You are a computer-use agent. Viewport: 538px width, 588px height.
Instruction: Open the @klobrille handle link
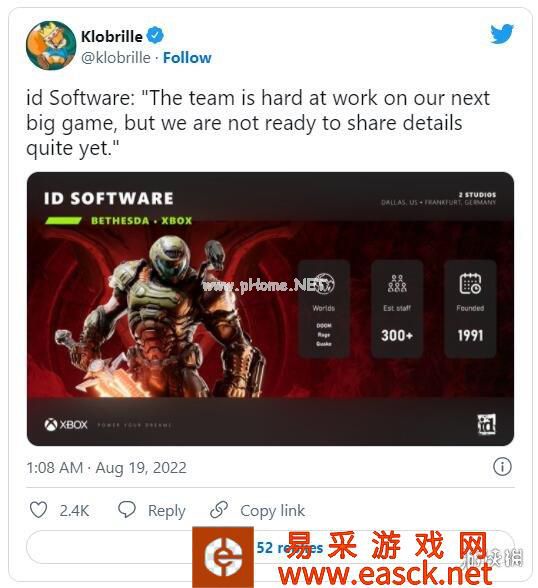pyautogui.click(x=116, y=58)
